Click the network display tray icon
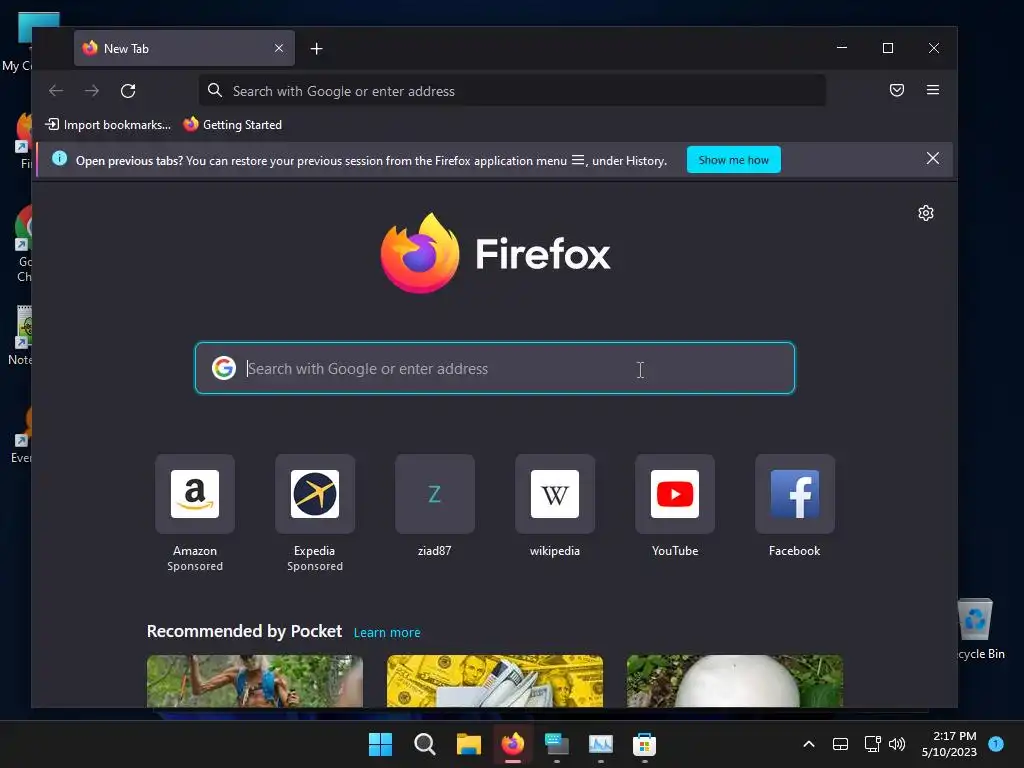 coord(872,744)
